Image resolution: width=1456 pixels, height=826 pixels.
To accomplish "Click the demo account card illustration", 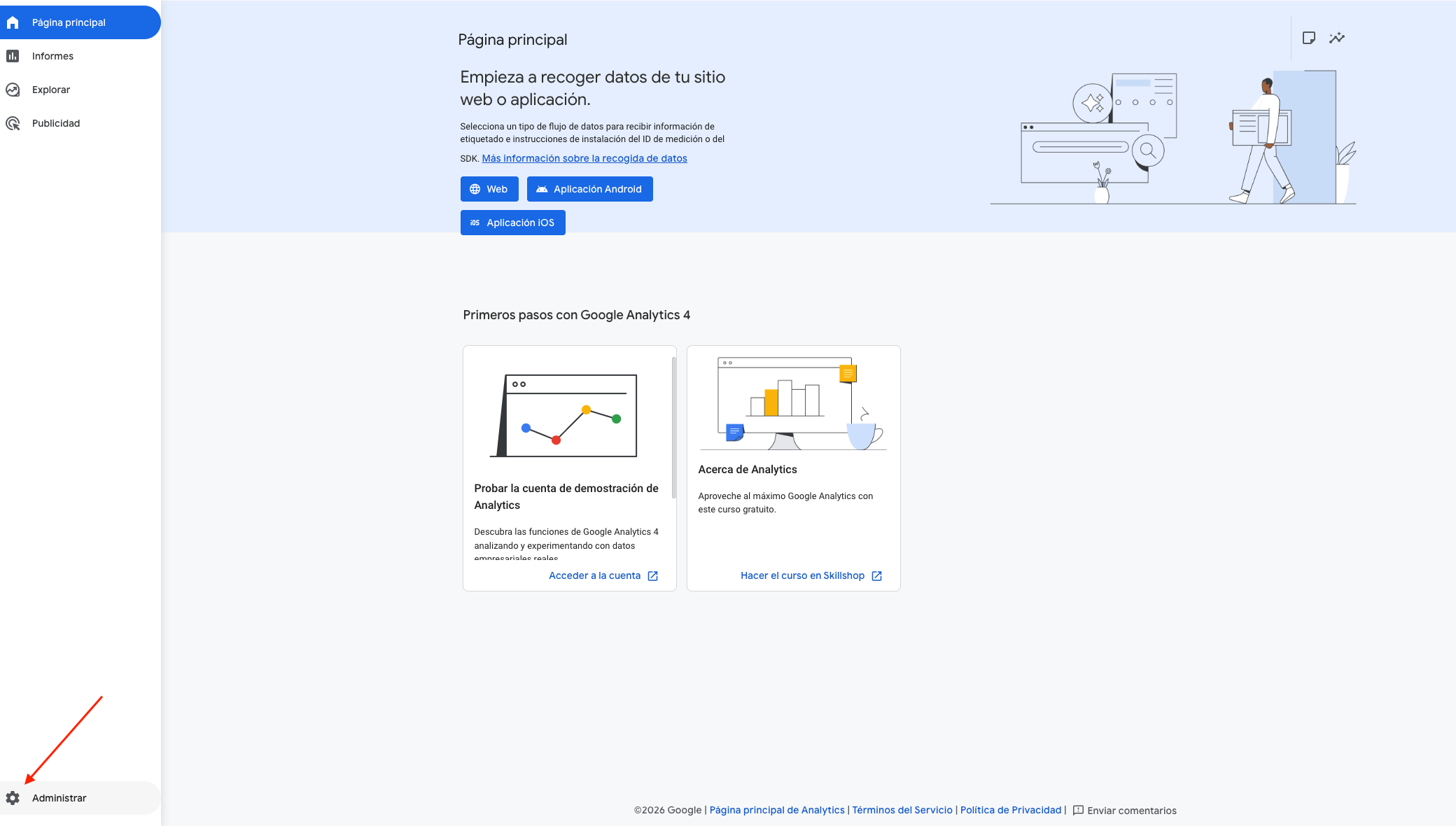I will pos(563,416).
